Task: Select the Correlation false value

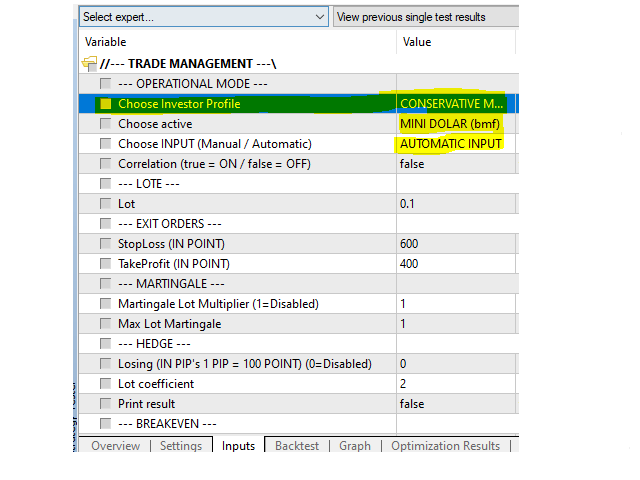Action: (x=456, y=164)
